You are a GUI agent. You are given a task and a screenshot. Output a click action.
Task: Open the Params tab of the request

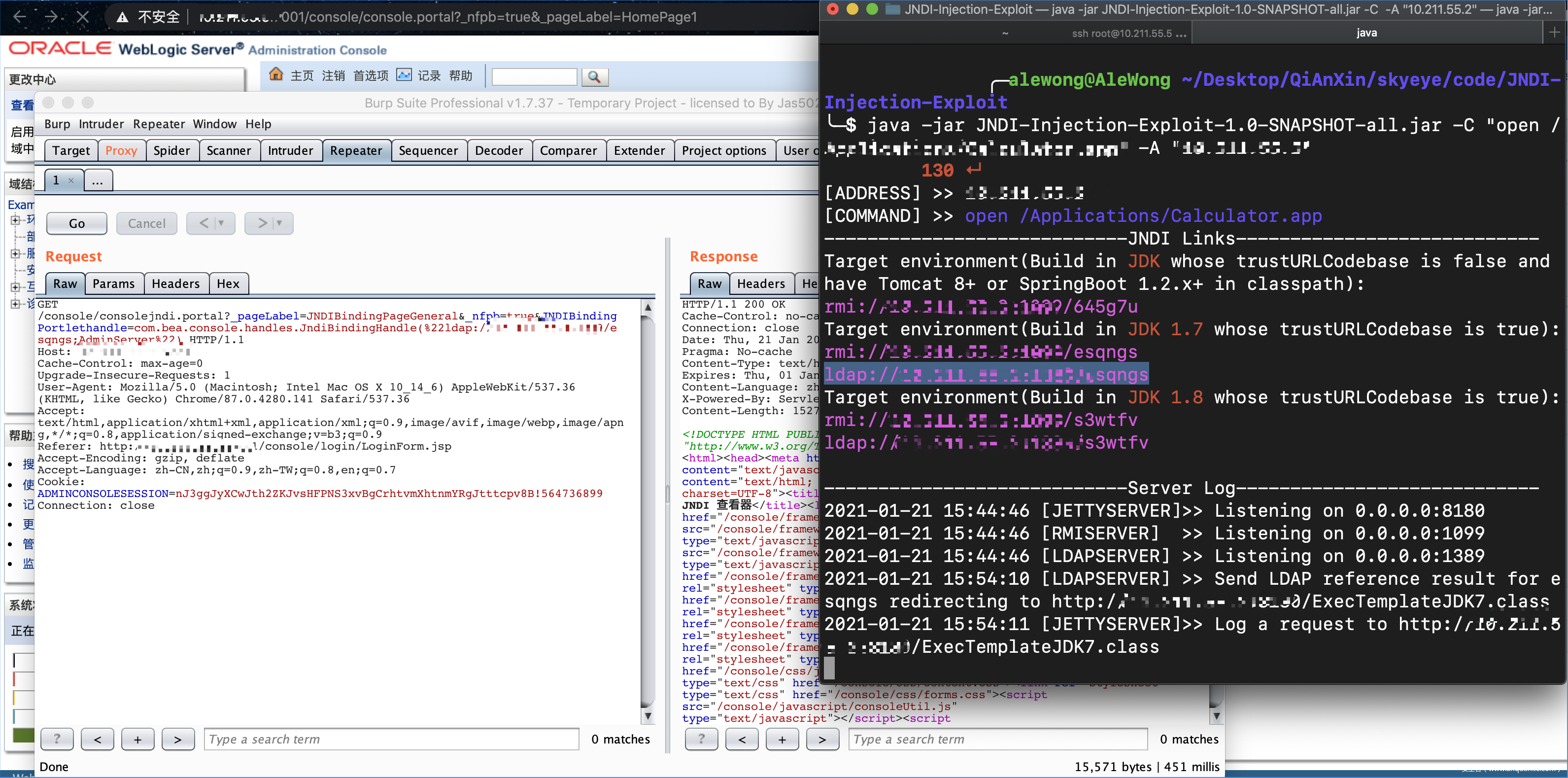[x=113, y=283]
